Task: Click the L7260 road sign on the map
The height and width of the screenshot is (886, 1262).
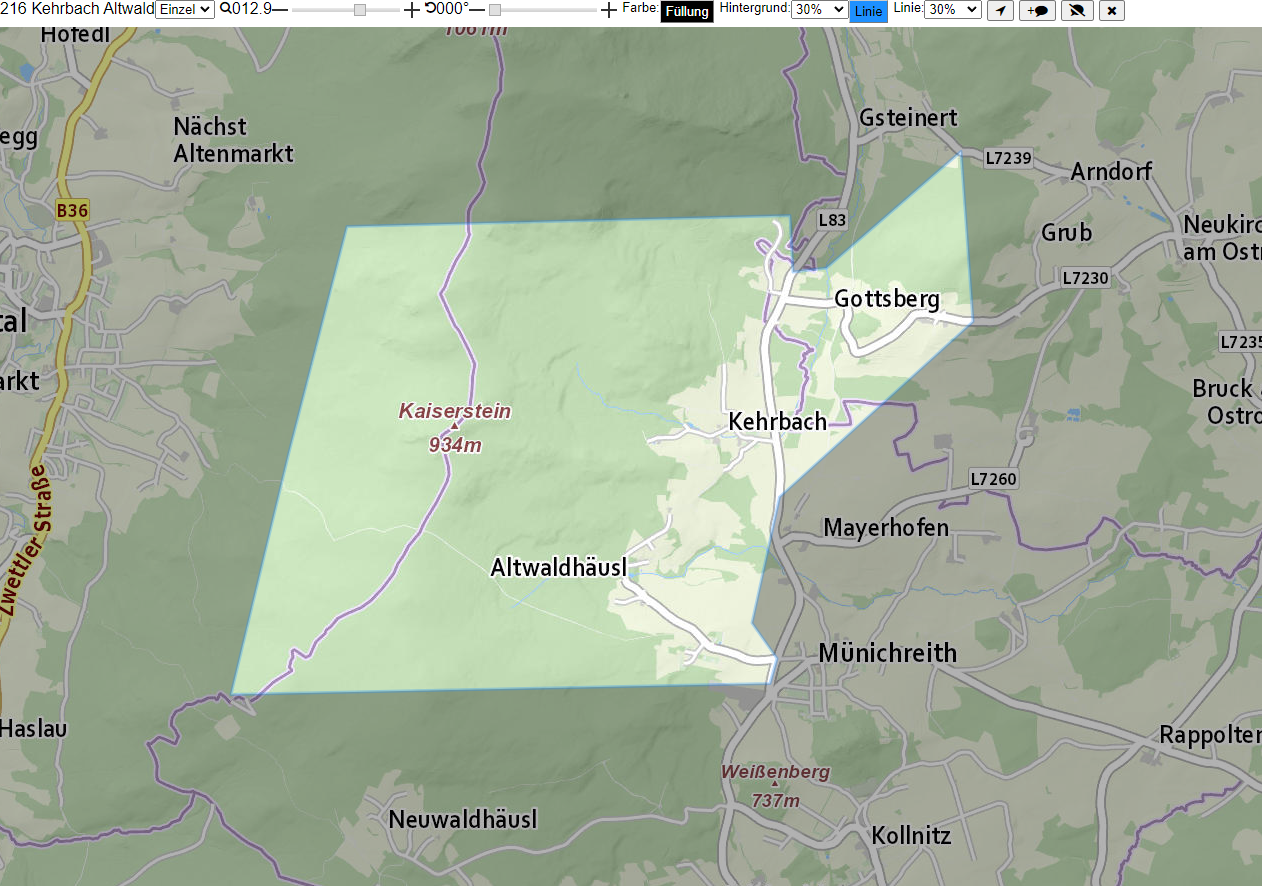Action: click(x=993, y=479)
